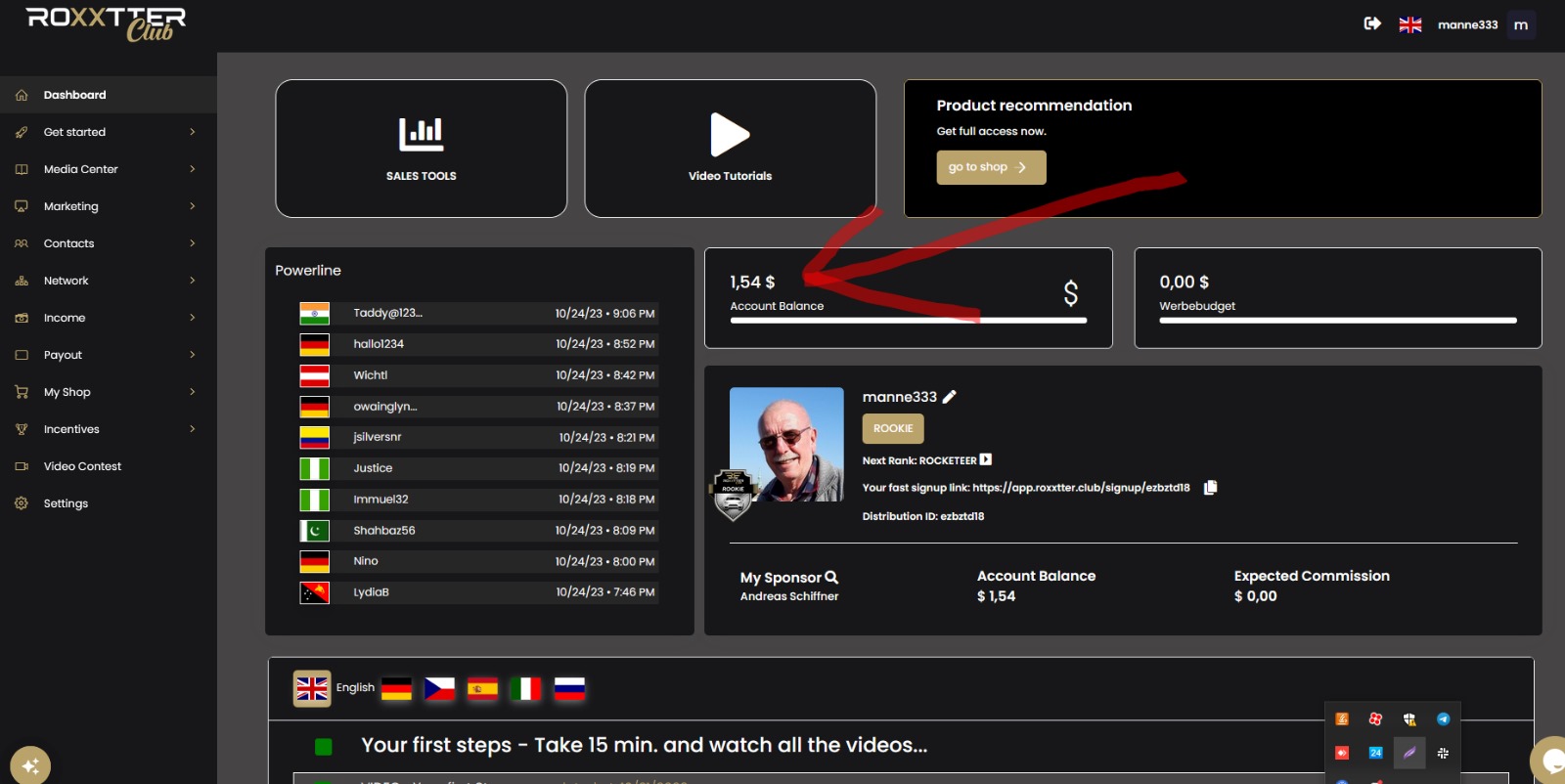The height and width of the screenshot is (784, 1565).
Task: Expand the Media Center chevron
Action: [x=193, y=169]
